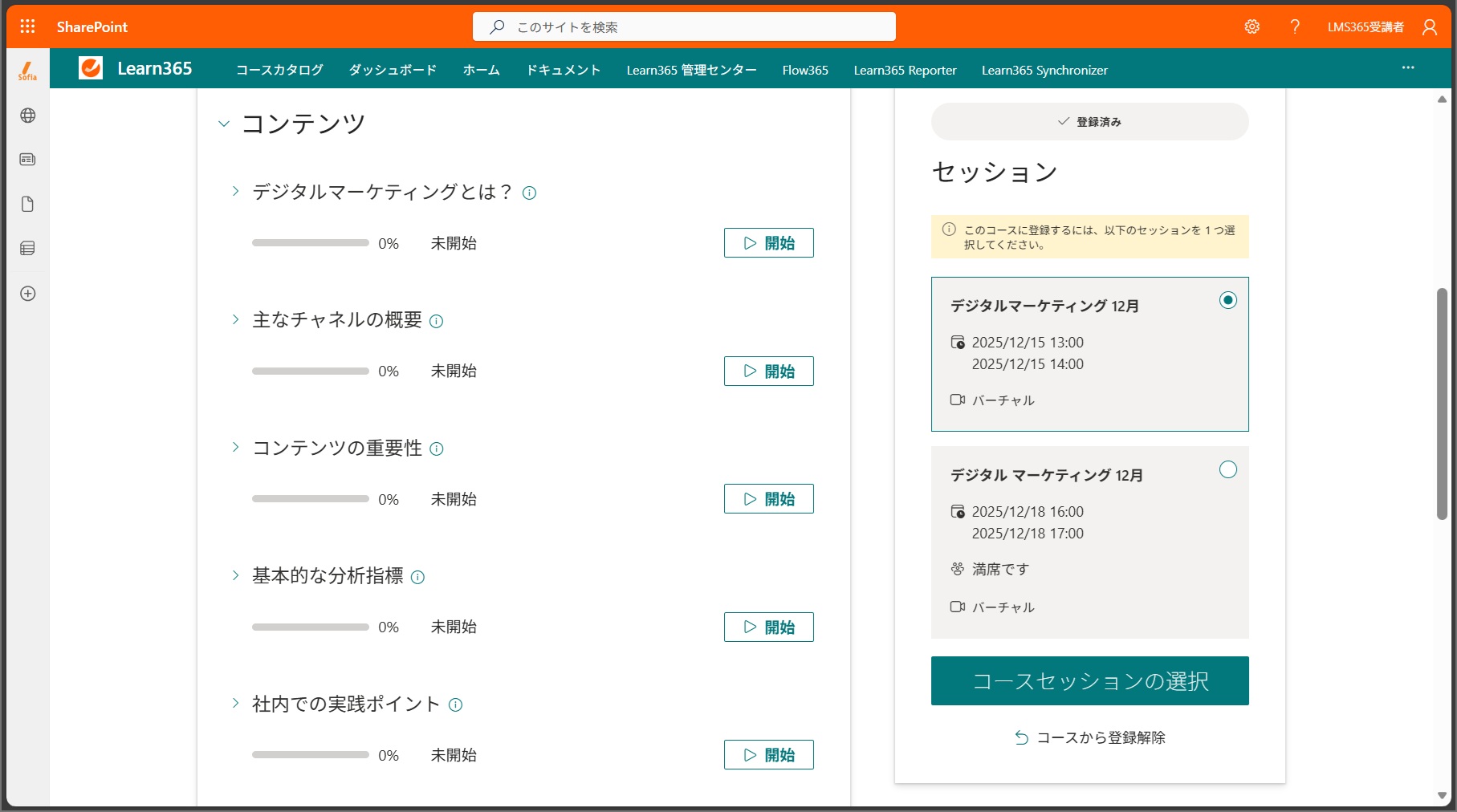This screenshot has width=1457, height=812.
Task: Go to ホーム in the navigation bar
Action: pyautogui.click(x=482, y=70)
